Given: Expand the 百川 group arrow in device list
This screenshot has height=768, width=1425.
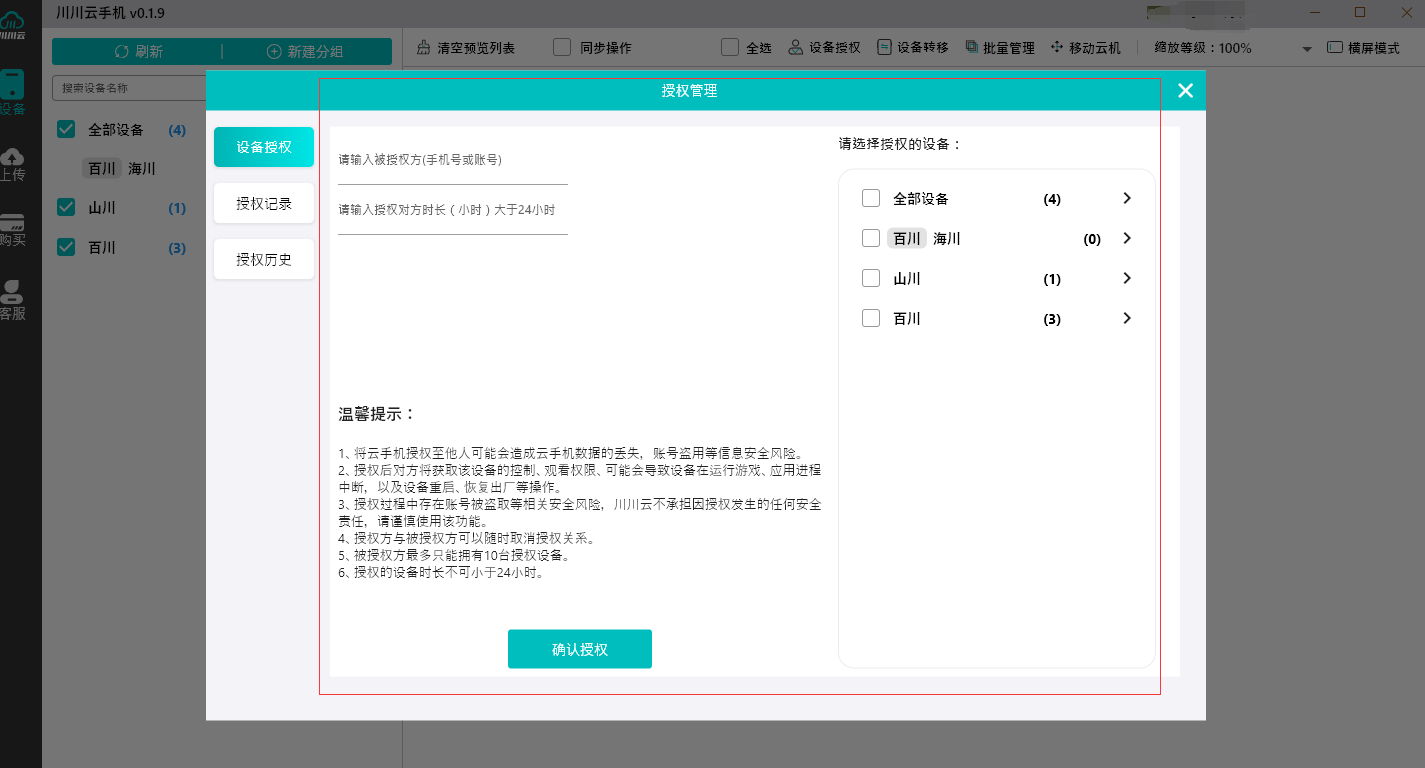Looking at the screenshot, I should coord(1127,318).
